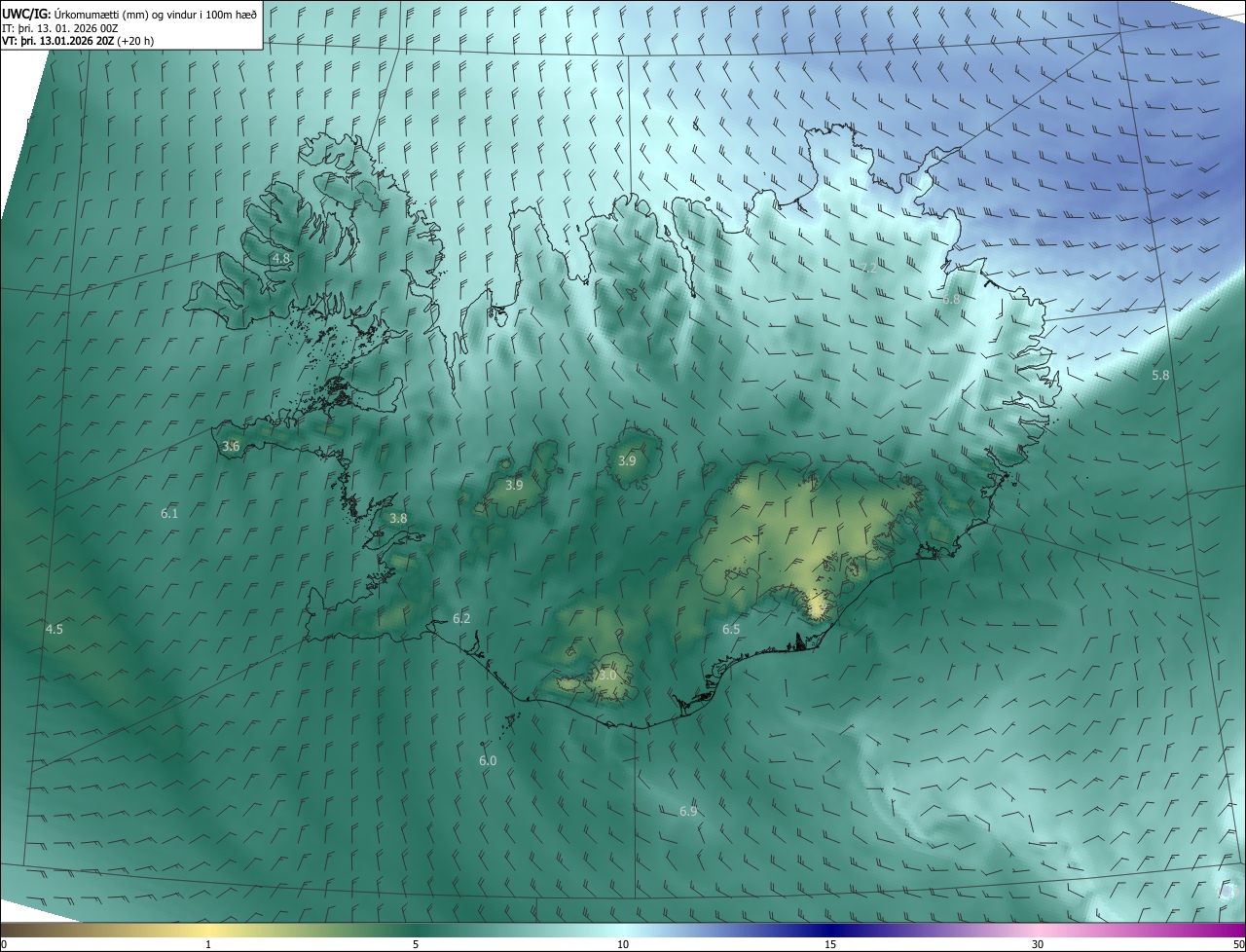Click the color scale label 1

(x=208, y=944)
